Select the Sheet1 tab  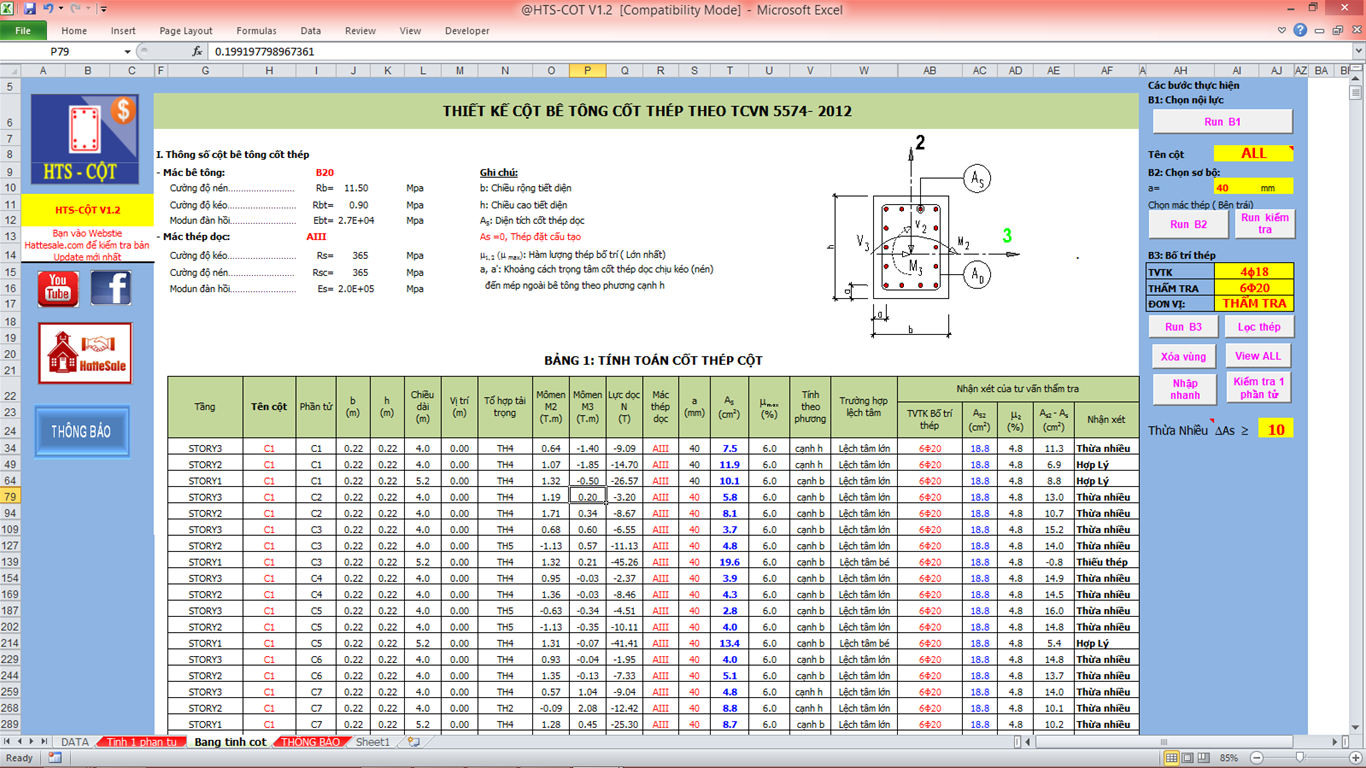coord(373,742)
